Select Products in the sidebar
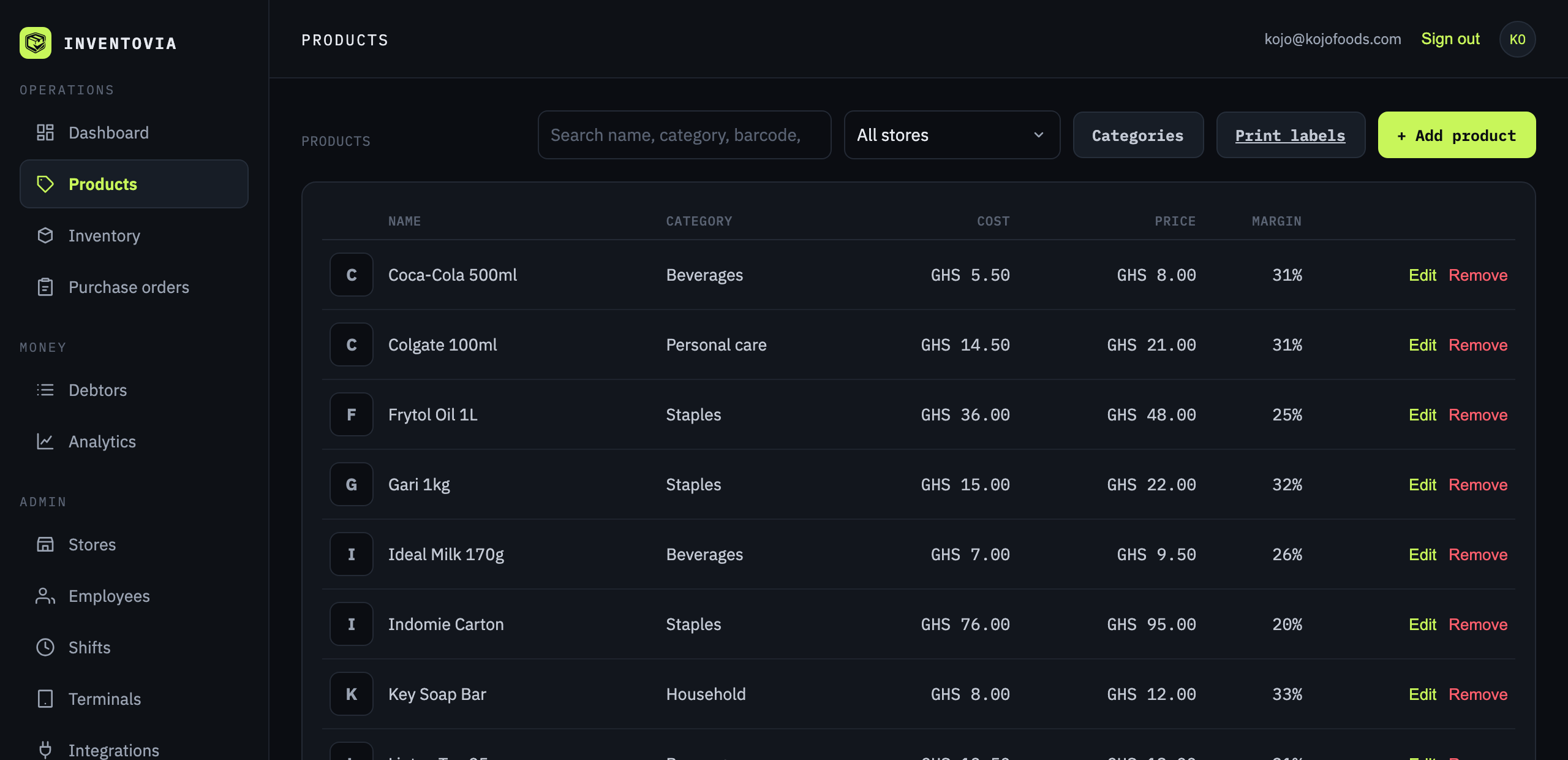Screen dimensions: 1568x760 pyautogui.click(x=134, y=184)
